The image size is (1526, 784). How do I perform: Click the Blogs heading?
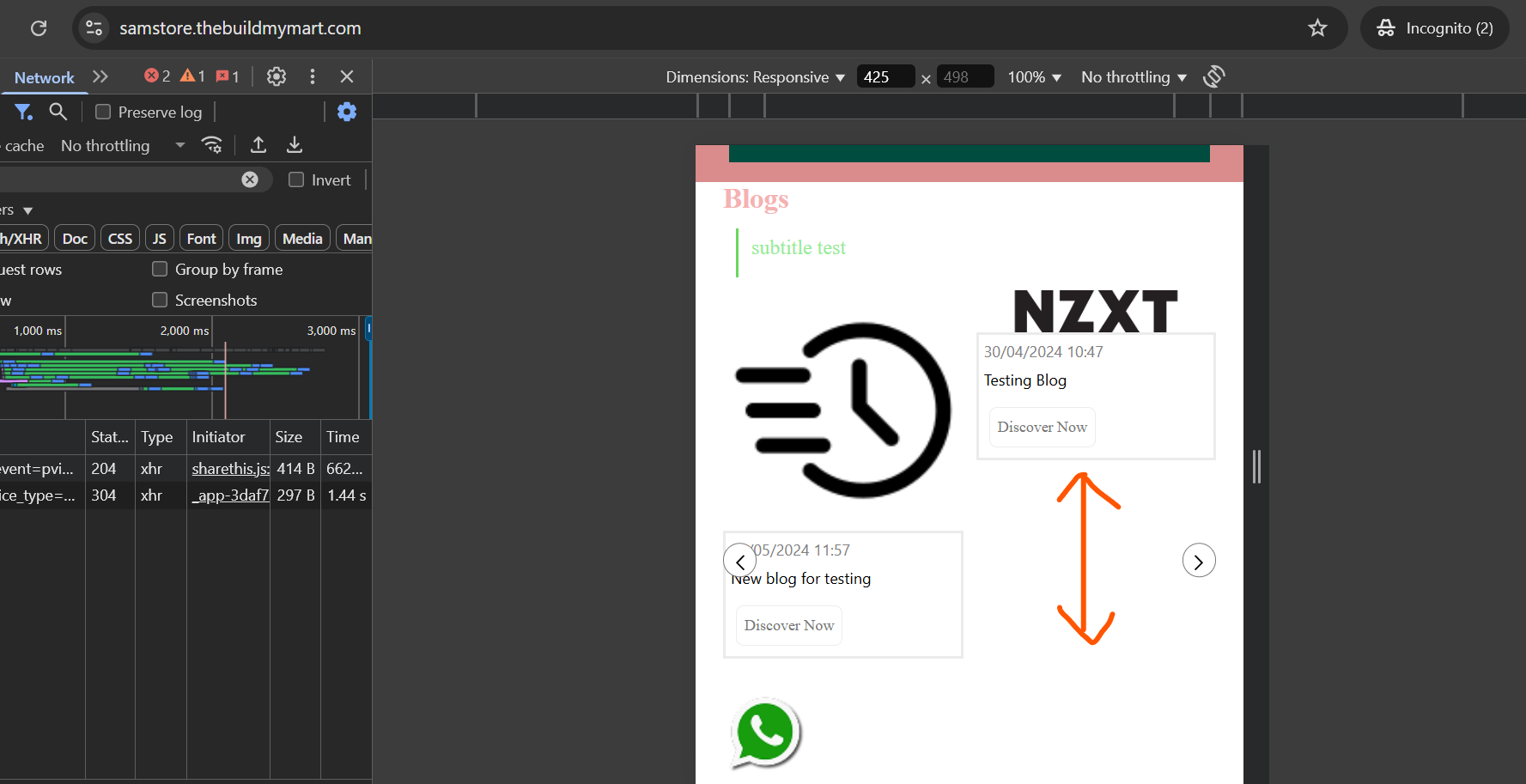tap(756, 199)
